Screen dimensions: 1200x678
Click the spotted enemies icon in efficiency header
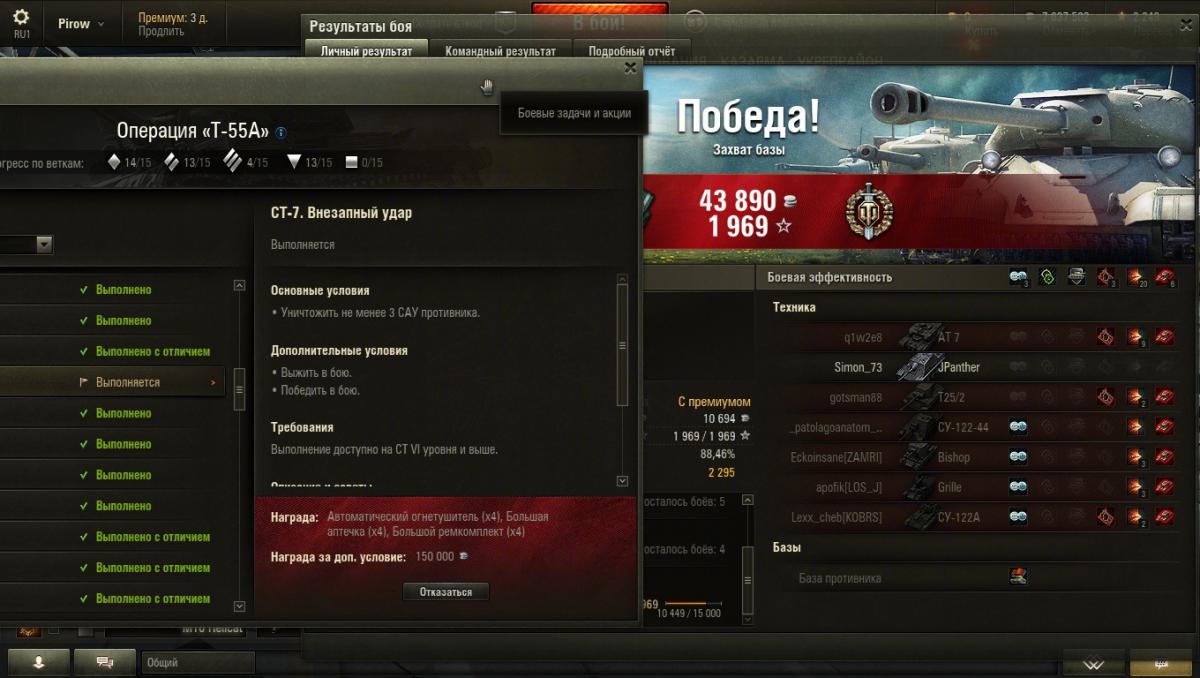[x=1018, y=277]
